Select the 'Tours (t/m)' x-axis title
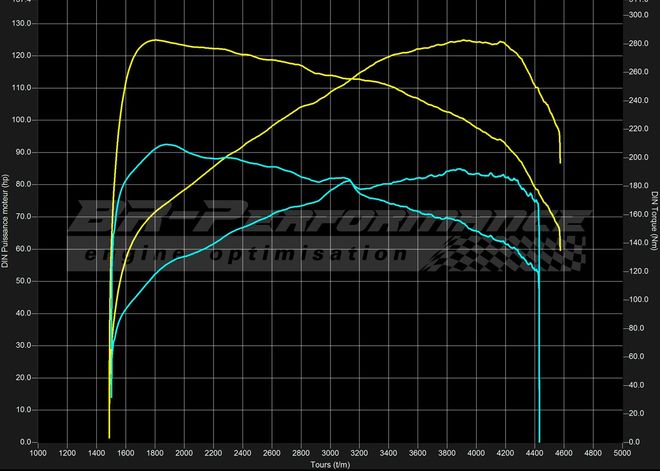This screenshot has width=660, height=471. [329, 465]
